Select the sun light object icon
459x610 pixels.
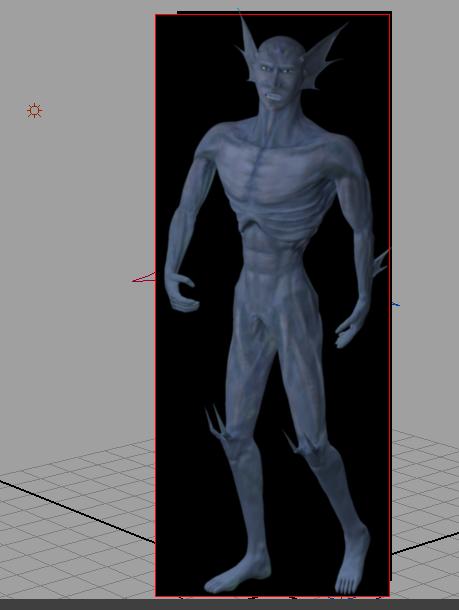tap(35, 111)
